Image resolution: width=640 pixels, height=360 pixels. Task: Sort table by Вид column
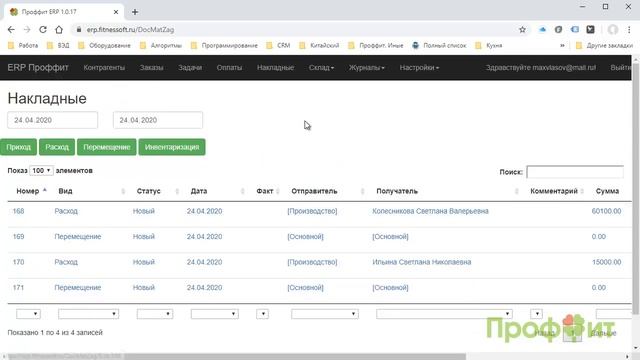point(65,191)
